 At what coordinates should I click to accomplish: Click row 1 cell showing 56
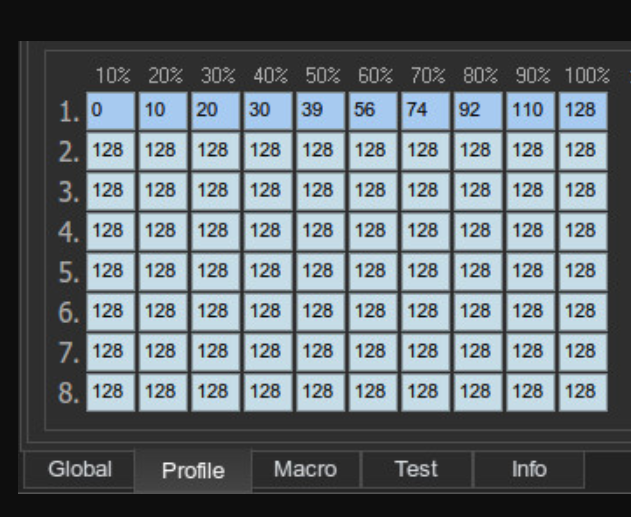(373, 111)
